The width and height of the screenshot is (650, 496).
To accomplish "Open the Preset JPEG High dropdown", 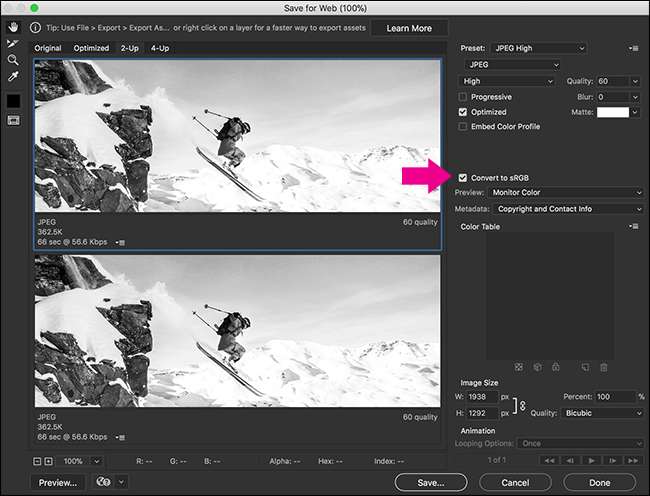I will point(539,48).
